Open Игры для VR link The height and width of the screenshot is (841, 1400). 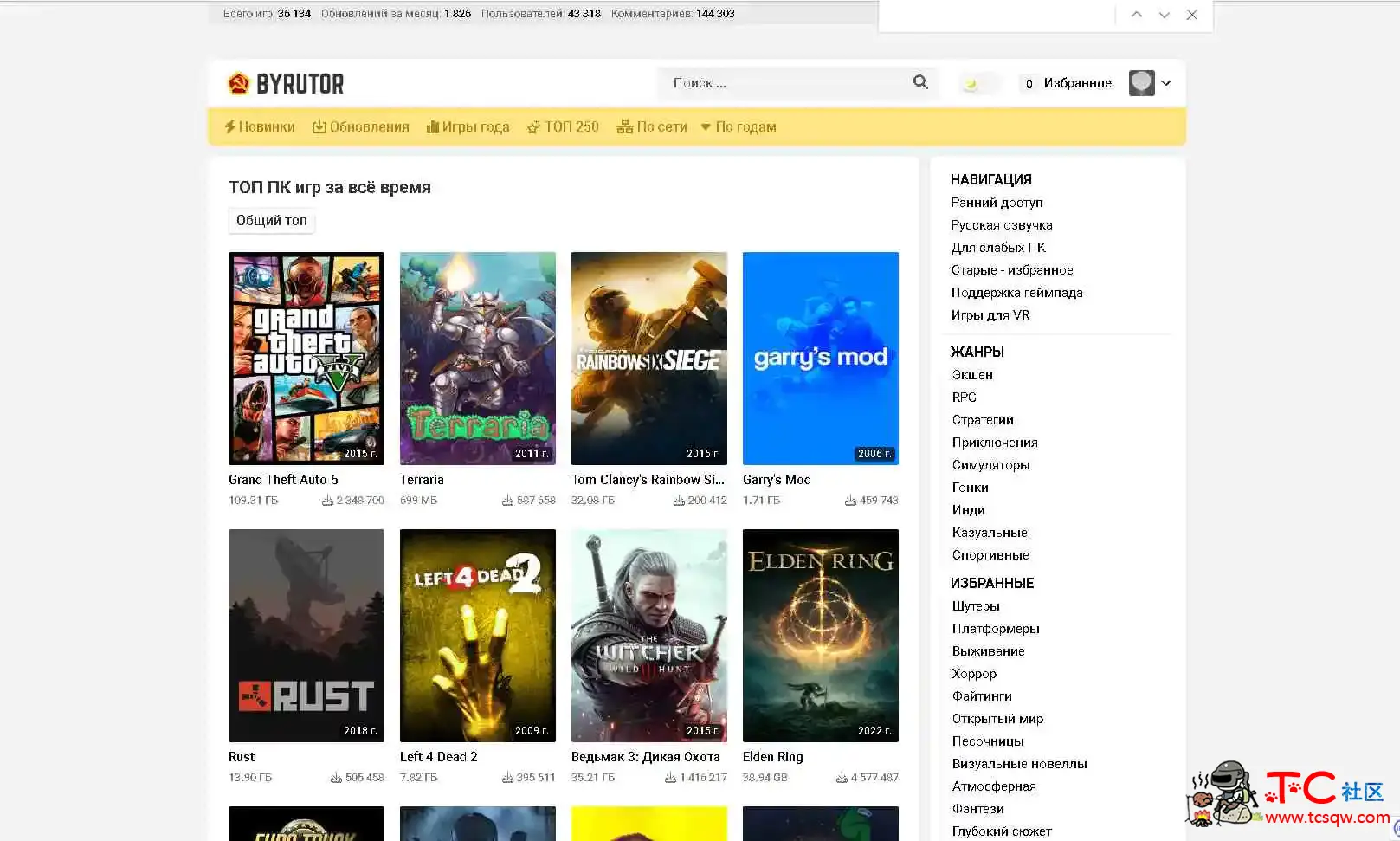pyautogui.click(x=990, y=315)
